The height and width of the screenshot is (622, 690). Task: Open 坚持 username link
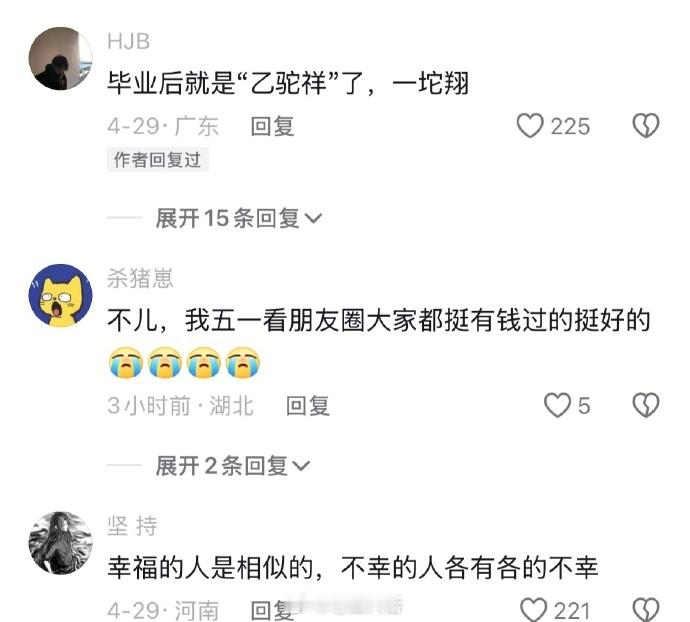click(132, 526)
